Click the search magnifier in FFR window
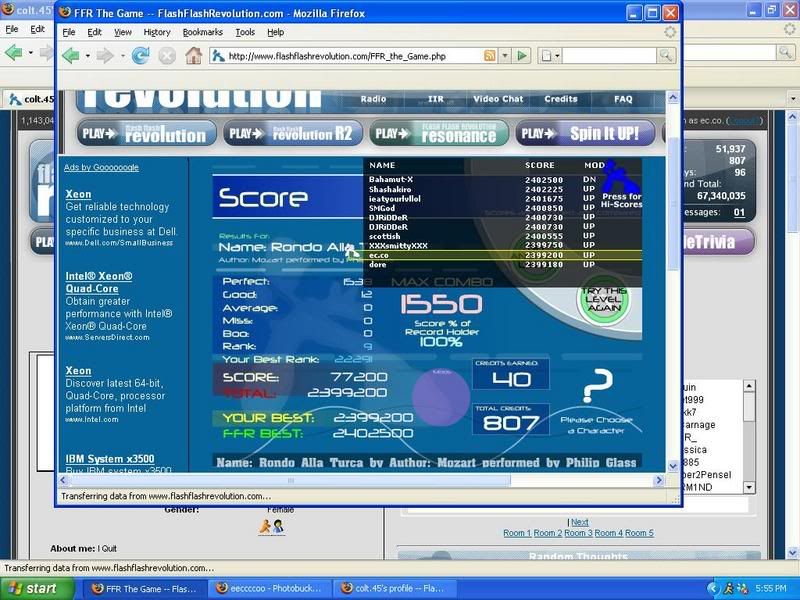The height and width of the screenshot is (600, 800). tap(665, 56)
